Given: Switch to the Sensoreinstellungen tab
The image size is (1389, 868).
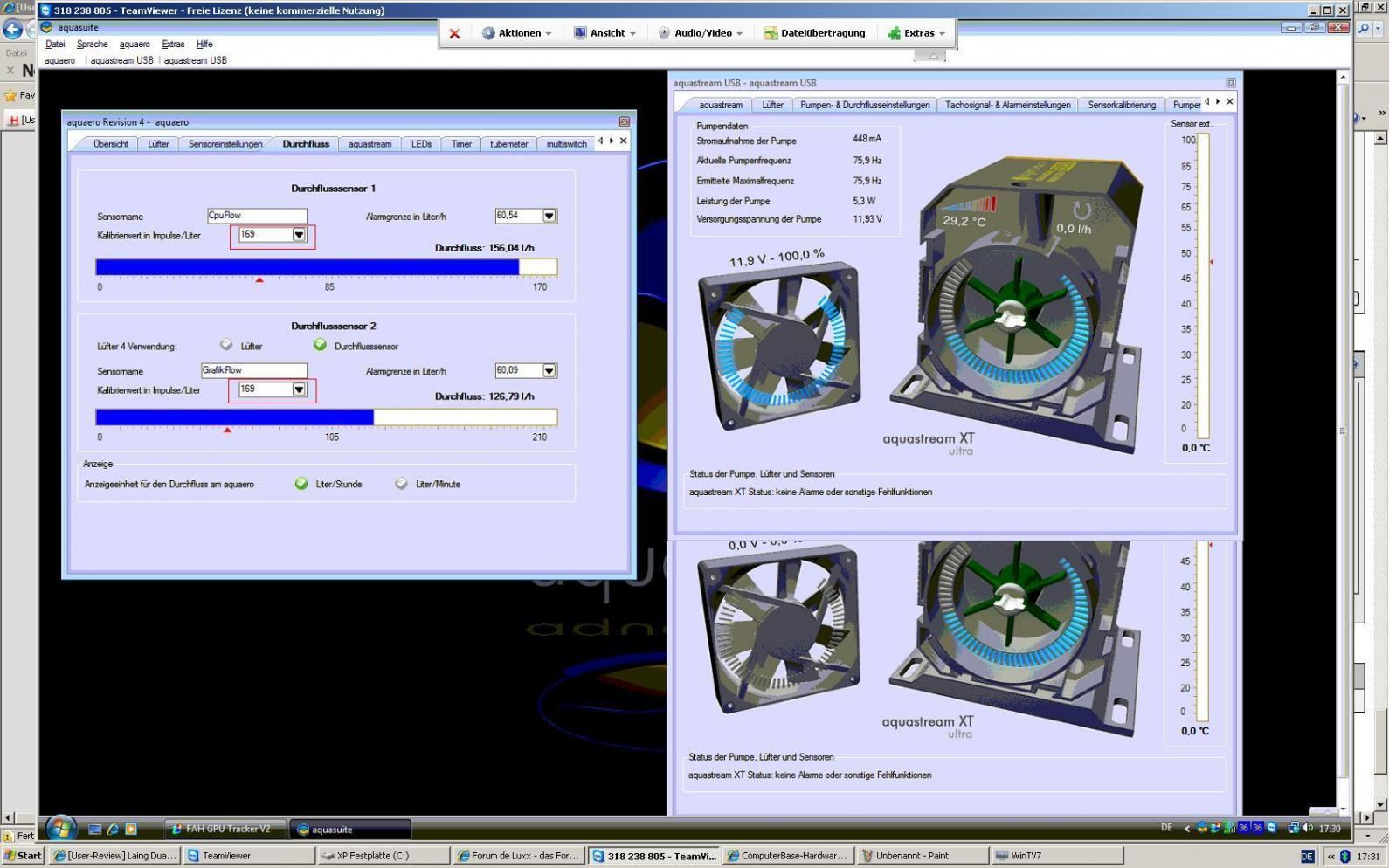Looking at the screenshot, I should [225, 144].
